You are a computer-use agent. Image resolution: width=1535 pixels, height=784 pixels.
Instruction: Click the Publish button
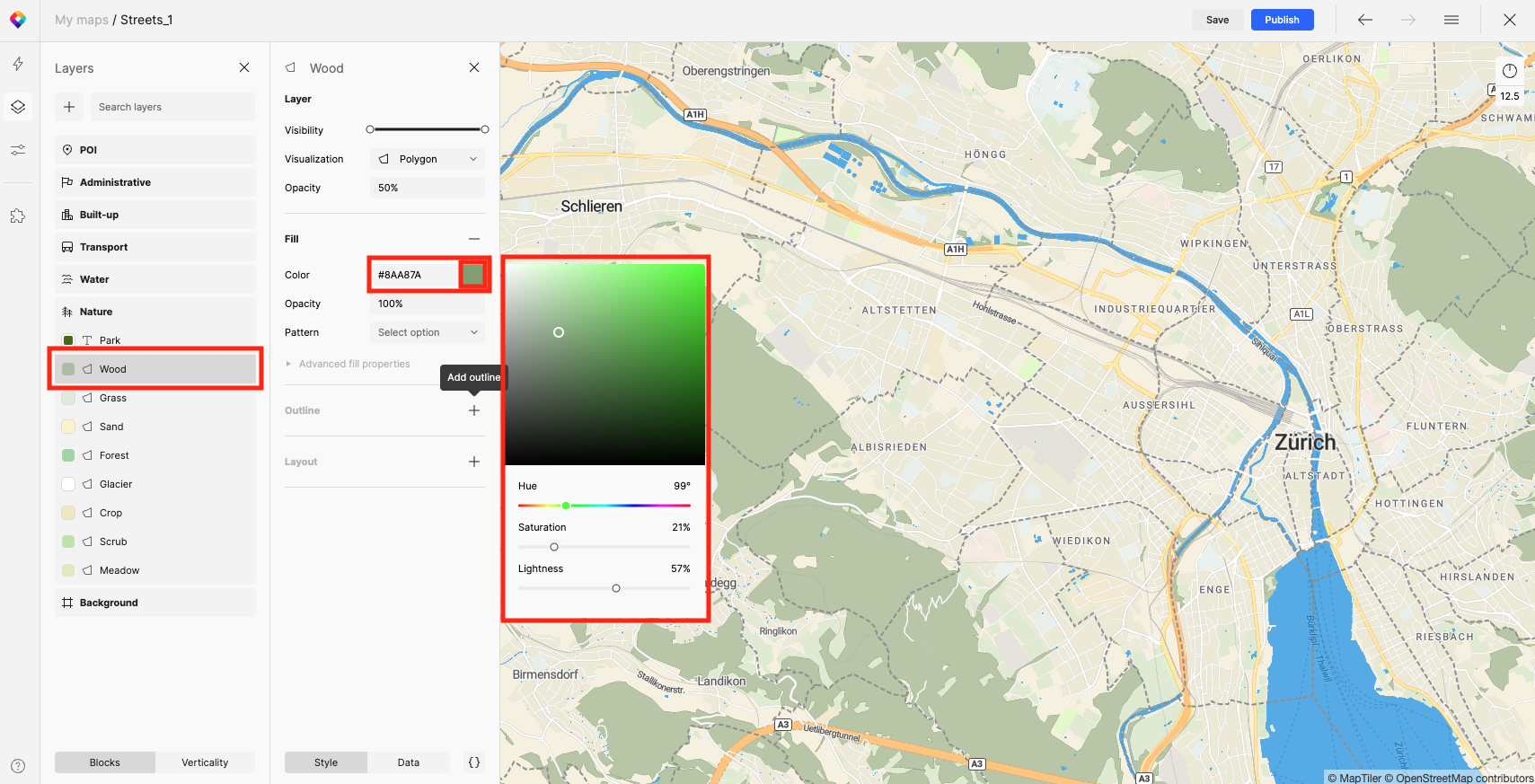1282,20
